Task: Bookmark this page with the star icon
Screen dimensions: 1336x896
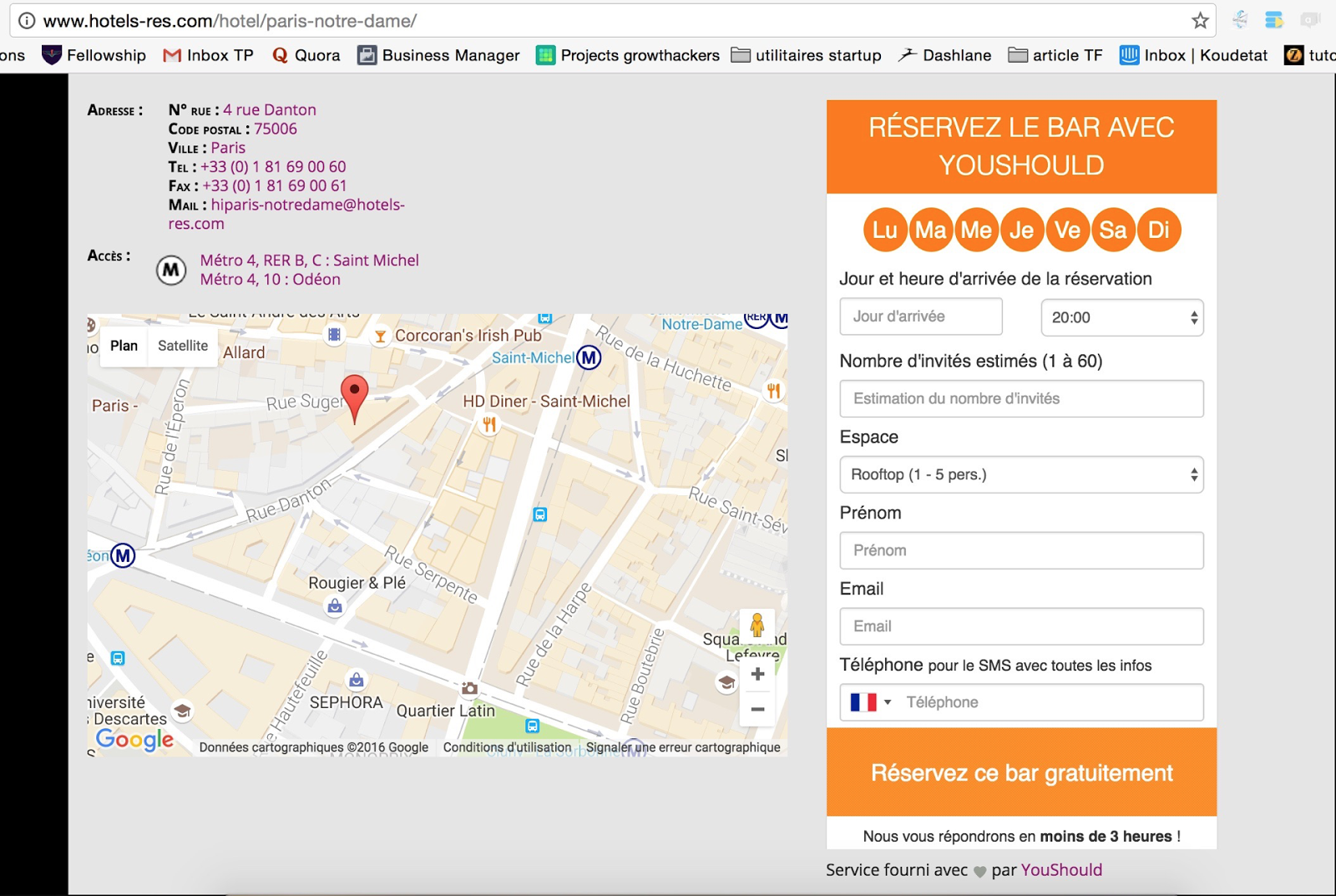Action: 1200,21
